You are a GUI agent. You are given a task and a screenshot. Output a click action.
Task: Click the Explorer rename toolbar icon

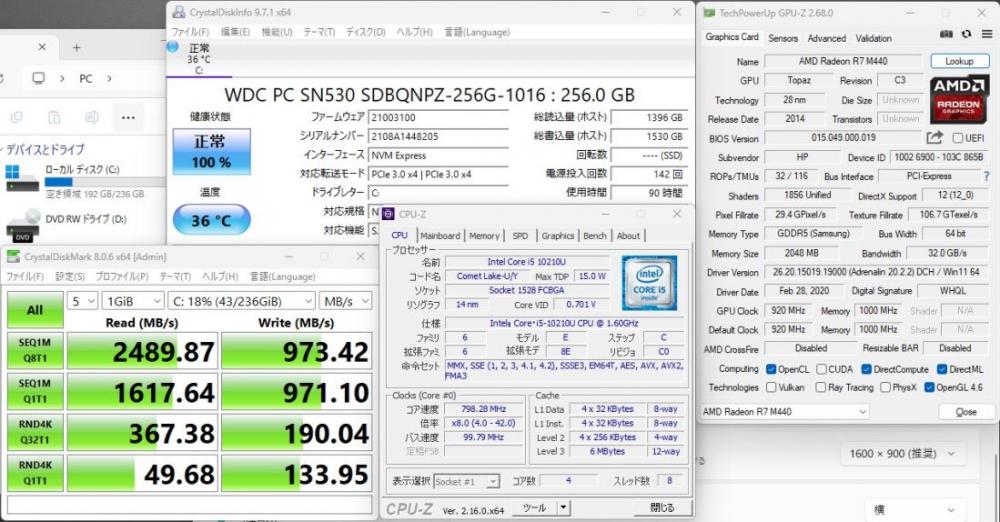coord(92,117)
